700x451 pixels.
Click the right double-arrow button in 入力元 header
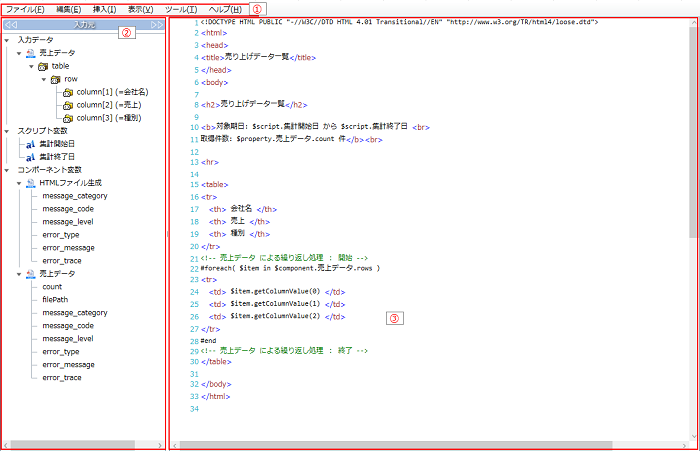tap(156, 23)
